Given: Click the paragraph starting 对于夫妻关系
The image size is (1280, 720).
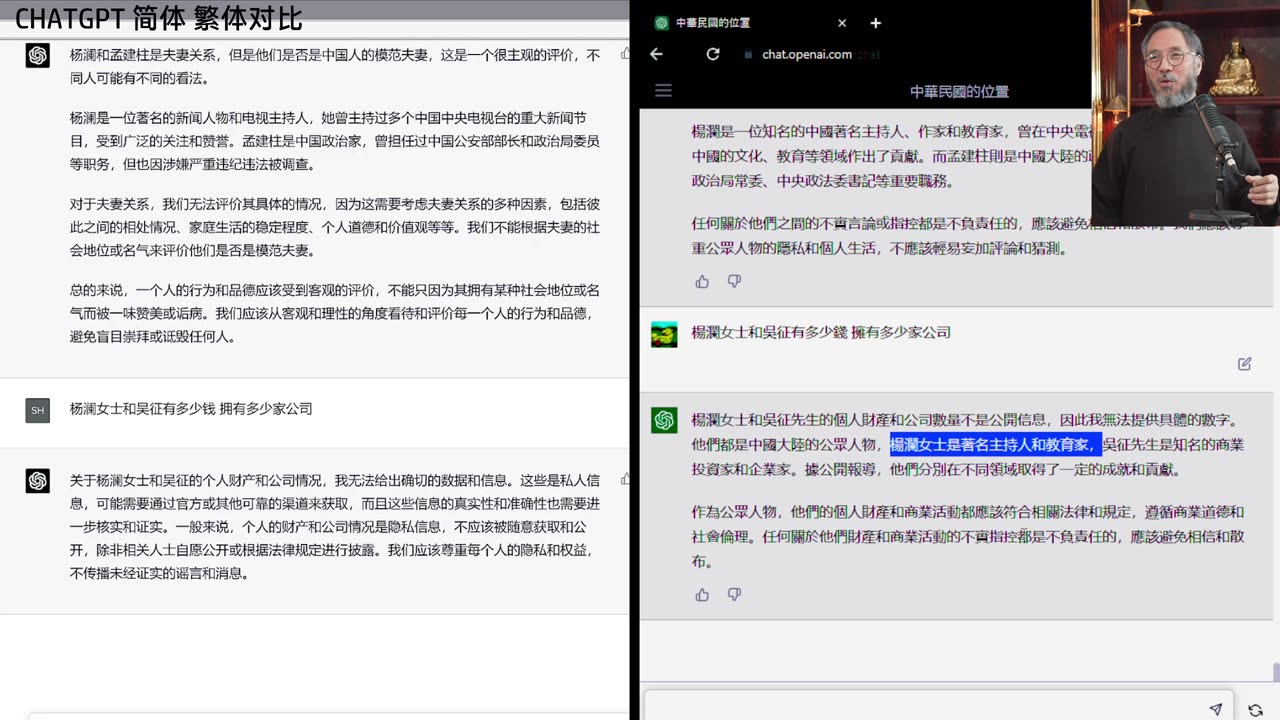Looking at the screenshot, I should point(335,227).
